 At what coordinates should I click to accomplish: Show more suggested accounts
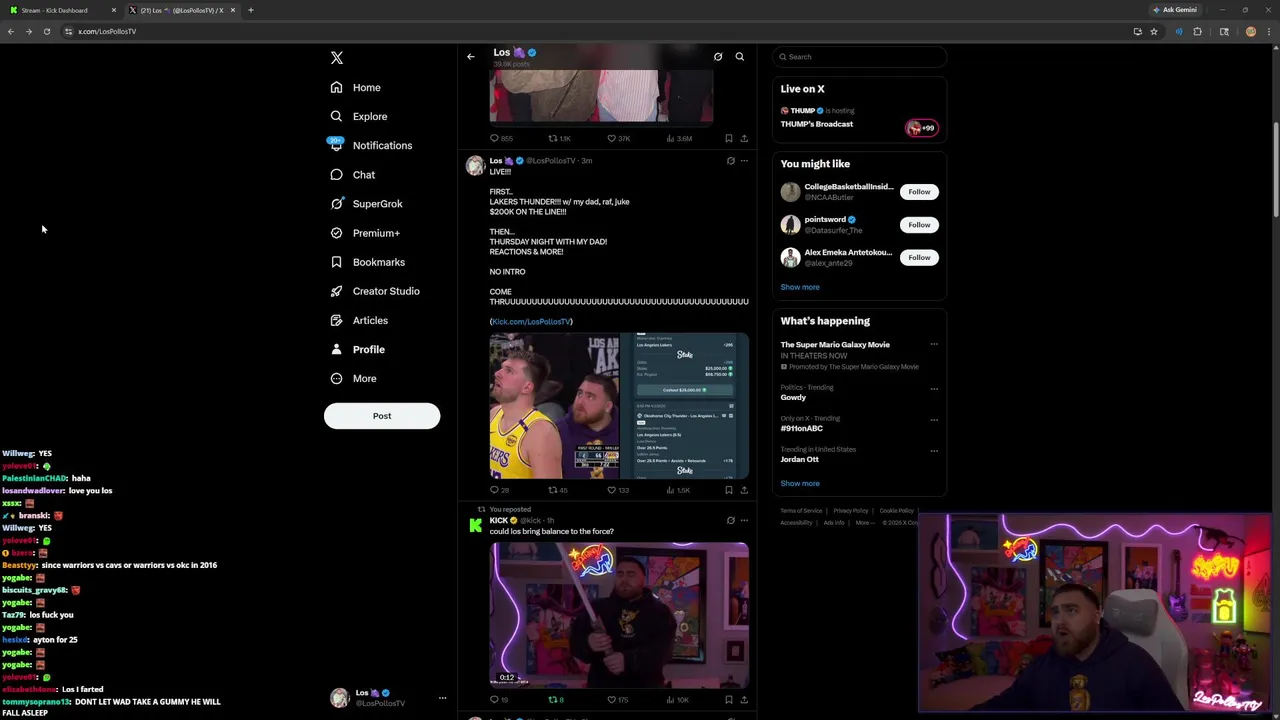(800, 287)
